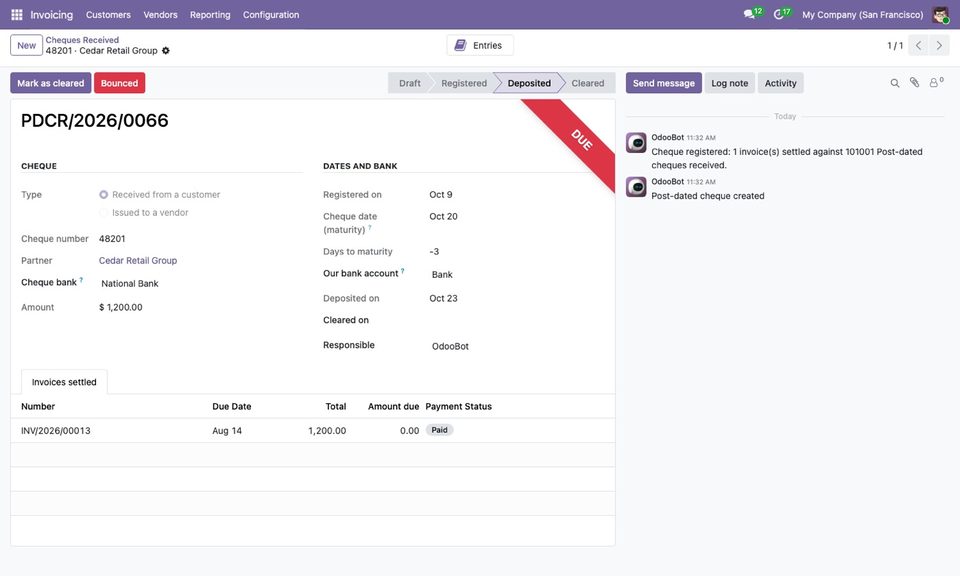Open the gear actions menu beside record name
Viewport: 960px width, 576px height.
coord(166,51)
